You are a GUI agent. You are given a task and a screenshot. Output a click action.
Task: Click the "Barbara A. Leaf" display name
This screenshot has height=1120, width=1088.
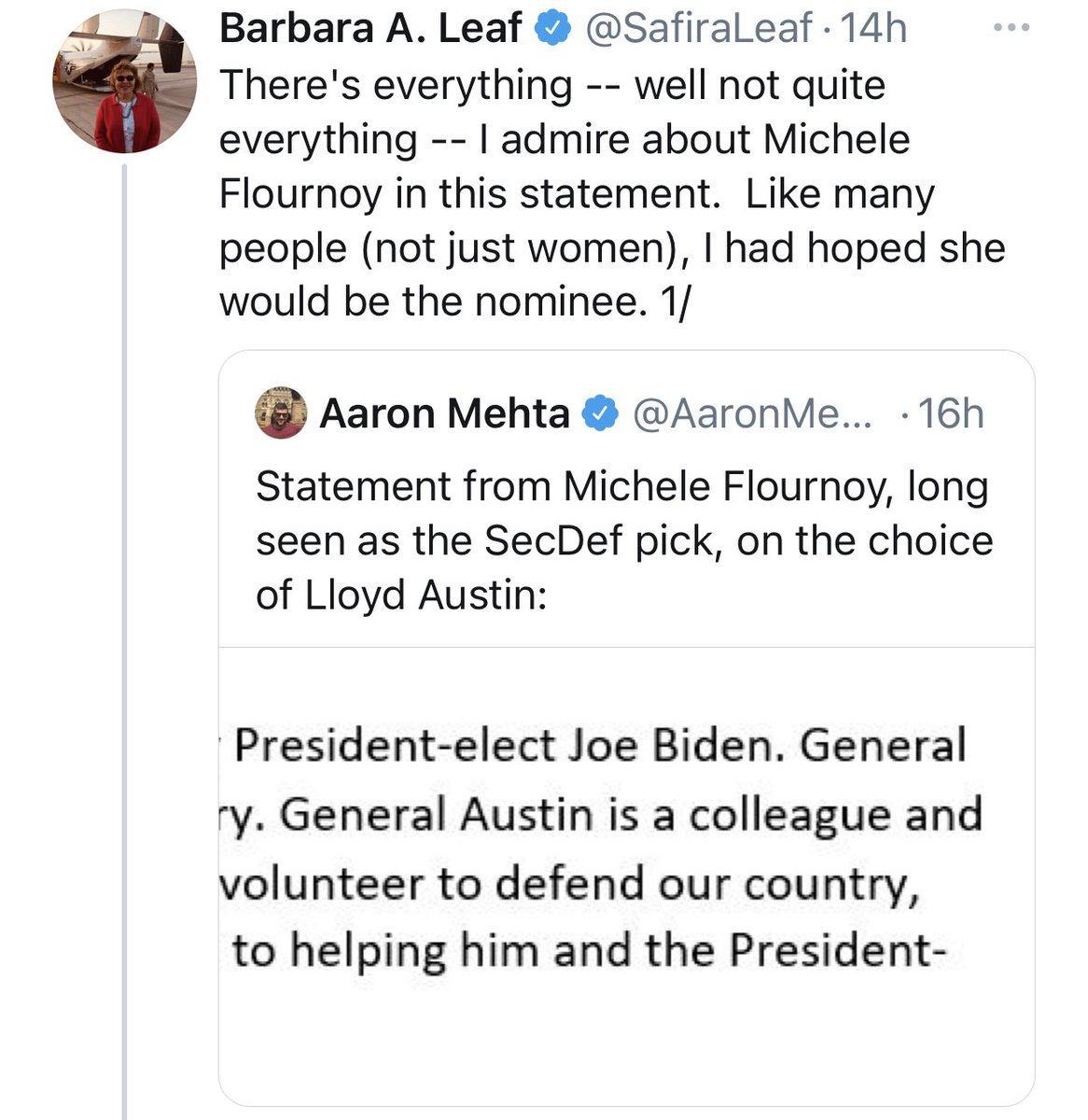click(370, 30)
